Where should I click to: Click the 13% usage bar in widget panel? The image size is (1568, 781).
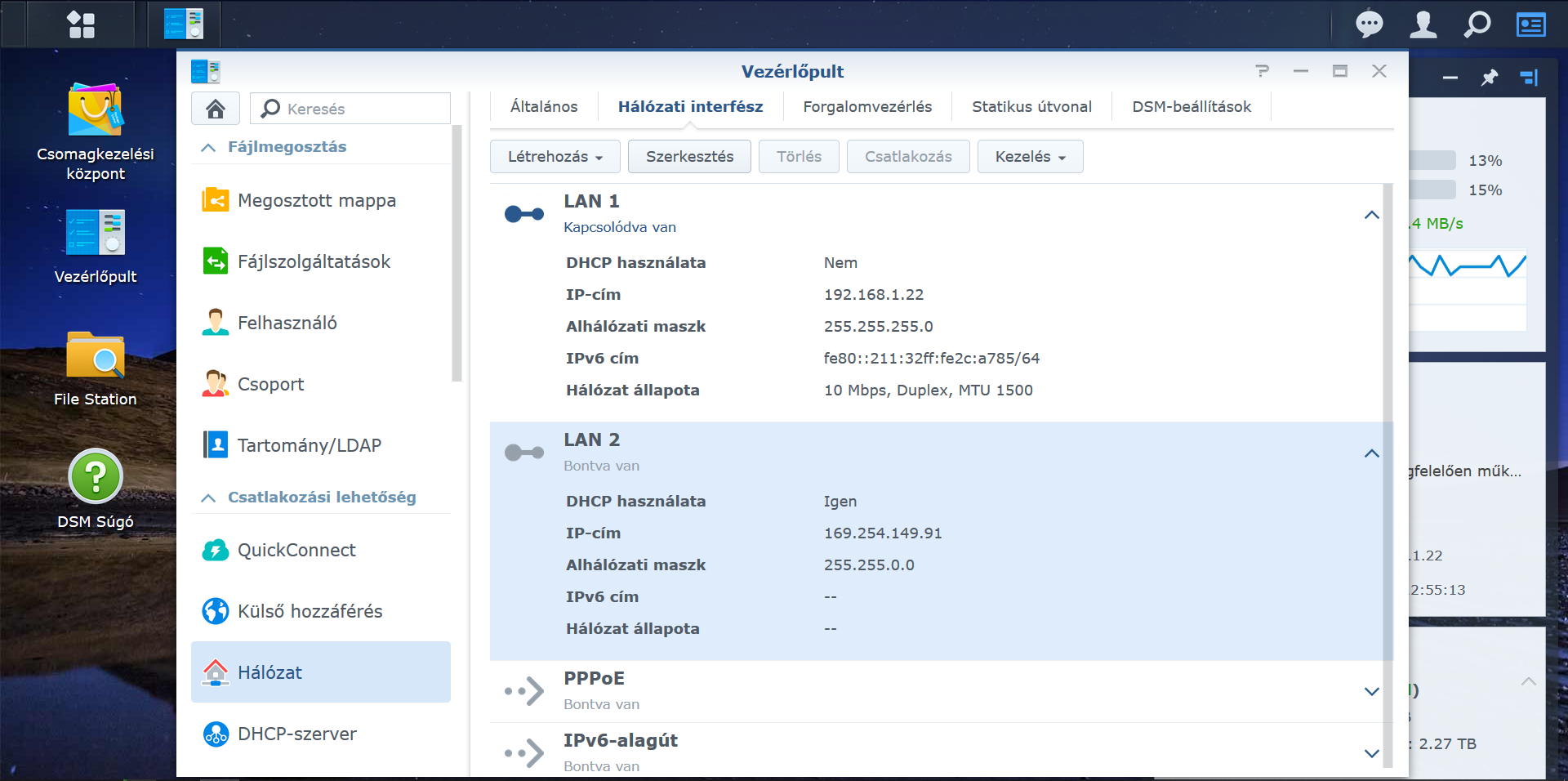click(x=1432, y=160)
